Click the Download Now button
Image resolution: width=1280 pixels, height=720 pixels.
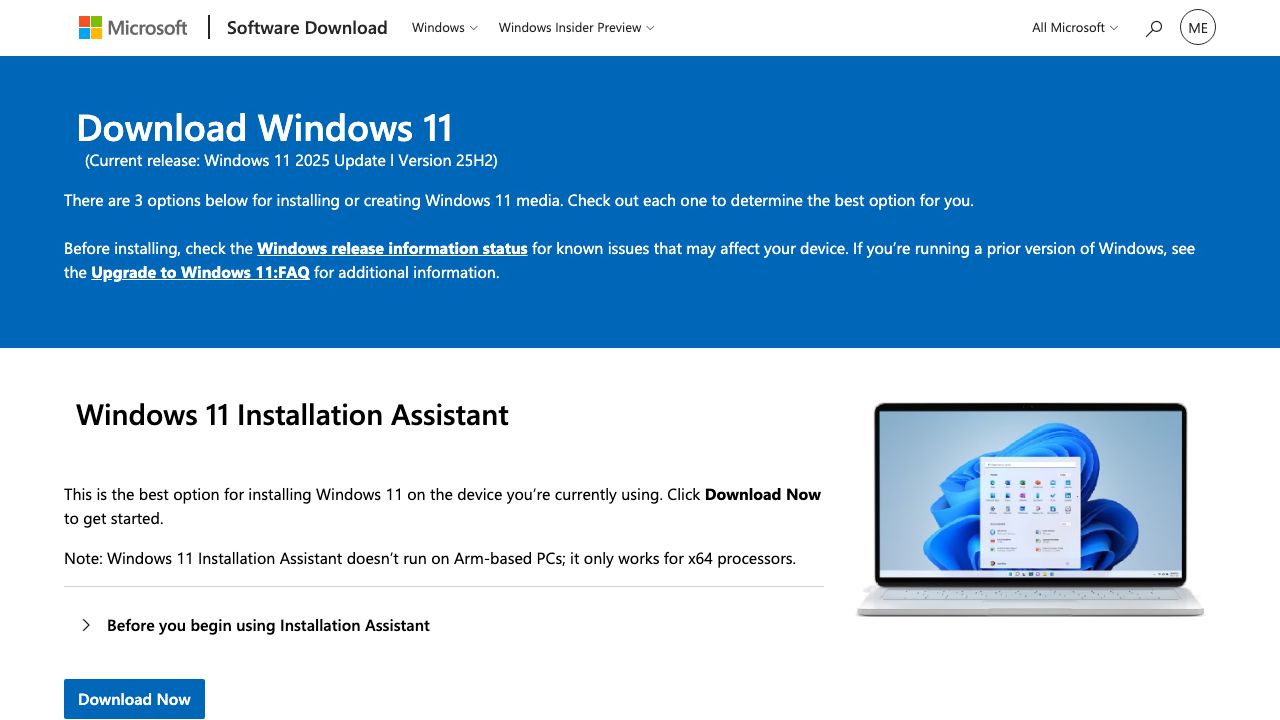[134, 699]
